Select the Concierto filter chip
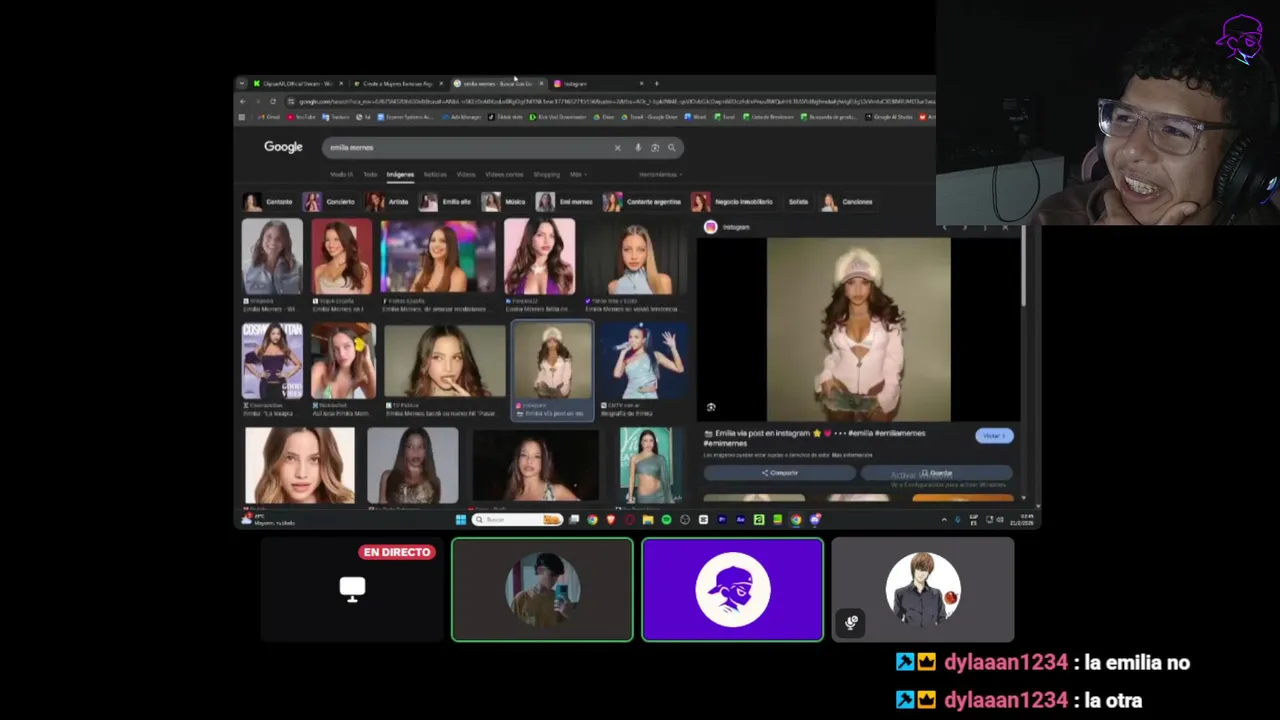Viewport: 1280px width, 720px height. point(330,202)
